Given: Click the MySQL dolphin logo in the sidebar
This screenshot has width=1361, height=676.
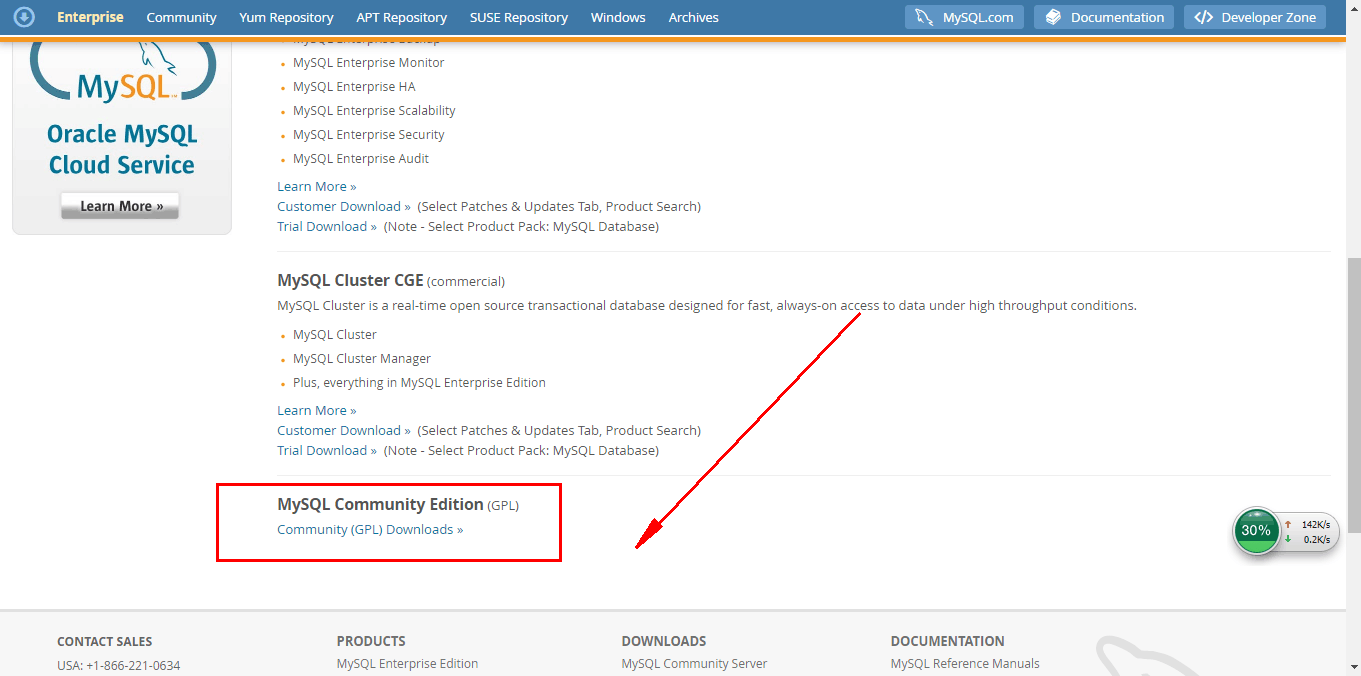Looking at the screenshot, I should click(122, 73).
